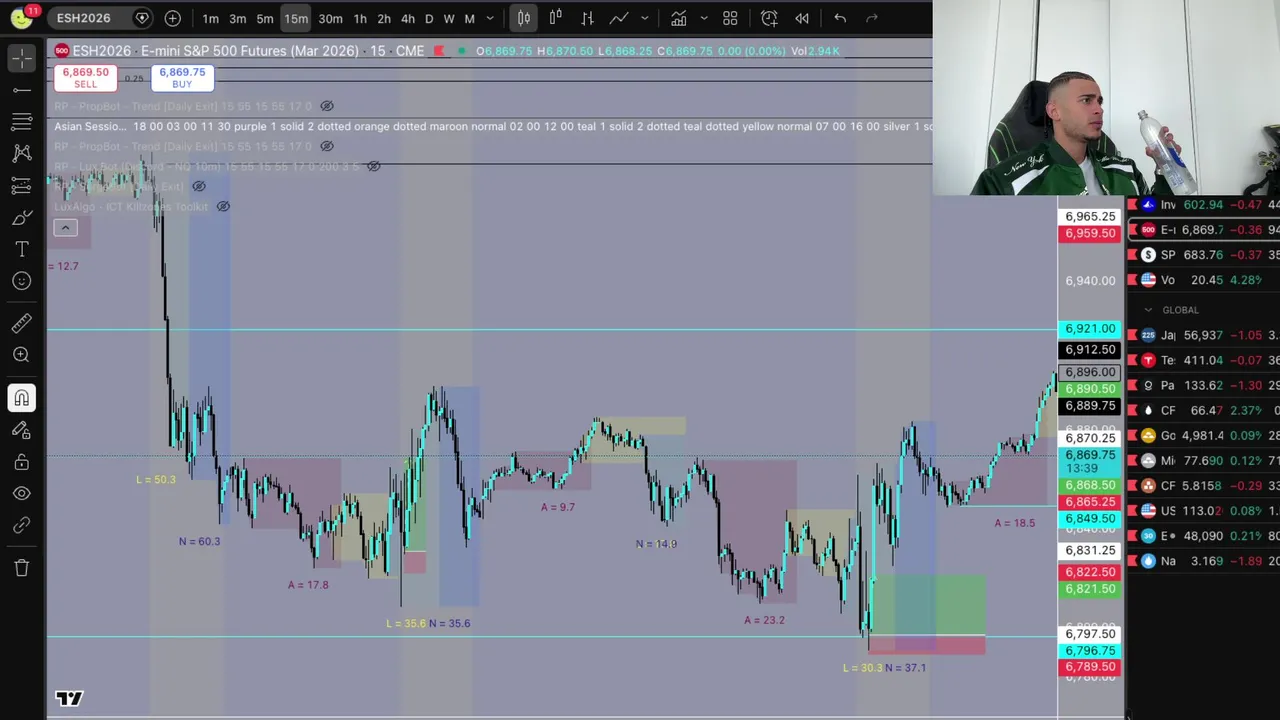1280x720 pixels.
Task: Show the LuxAlgo ICT Killzones Toolkit indicator
Action: (223, 206)
